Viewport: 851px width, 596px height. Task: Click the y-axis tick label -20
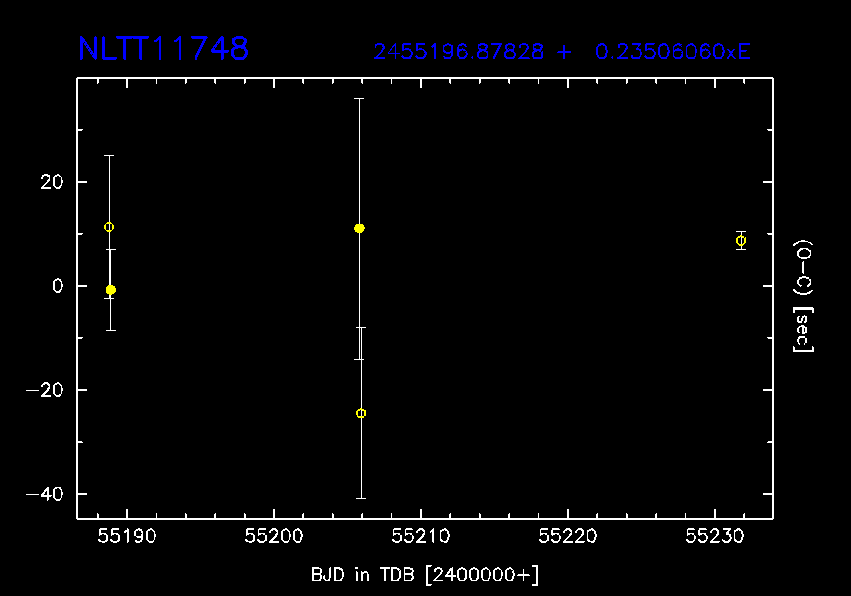45,390
